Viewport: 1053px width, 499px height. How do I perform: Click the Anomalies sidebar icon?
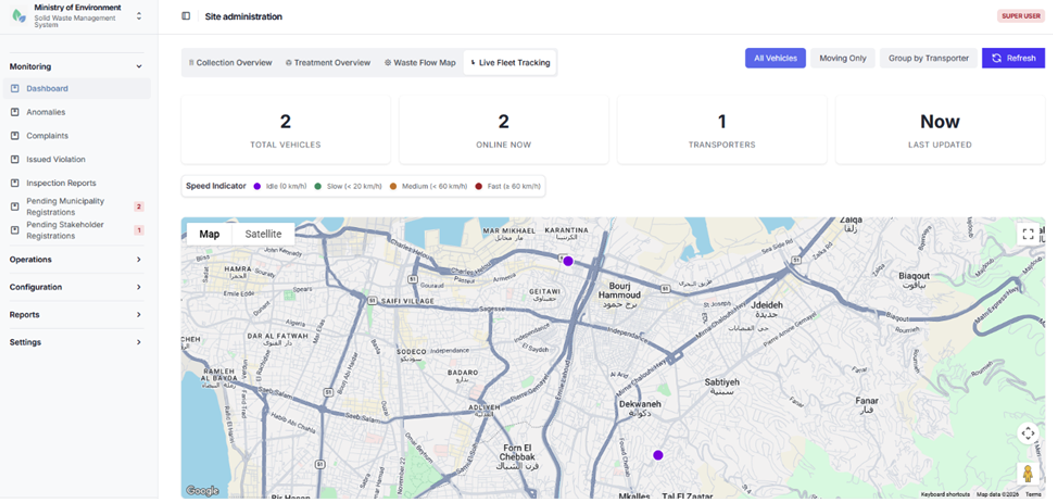15,112
